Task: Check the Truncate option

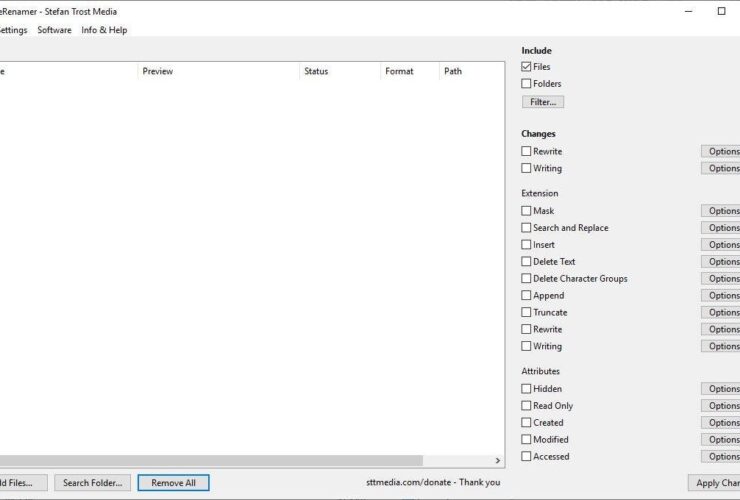Action: [x=526, y=313]
